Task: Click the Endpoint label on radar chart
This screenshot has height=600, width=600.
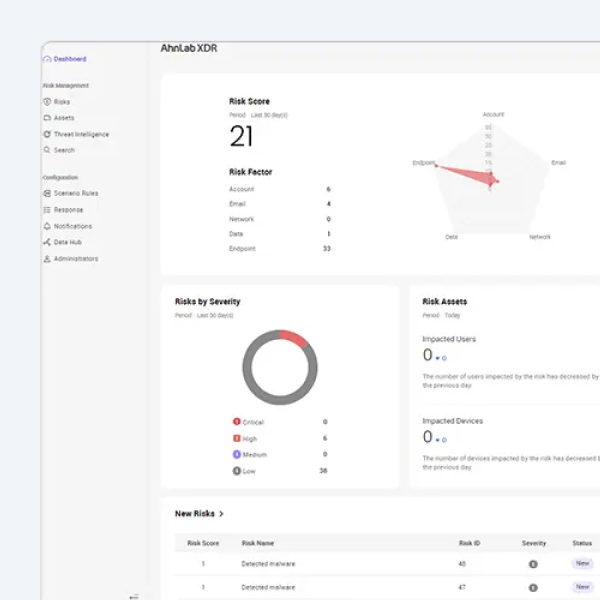Action: click(422, 162)
